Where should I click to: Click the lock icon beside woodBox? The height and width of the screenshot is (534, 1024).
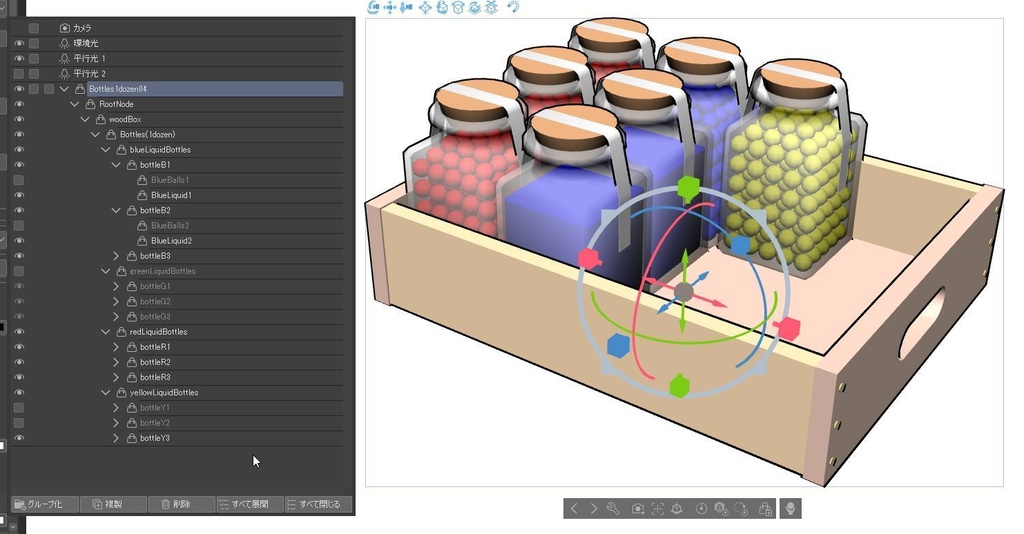[x=101, y=119]
